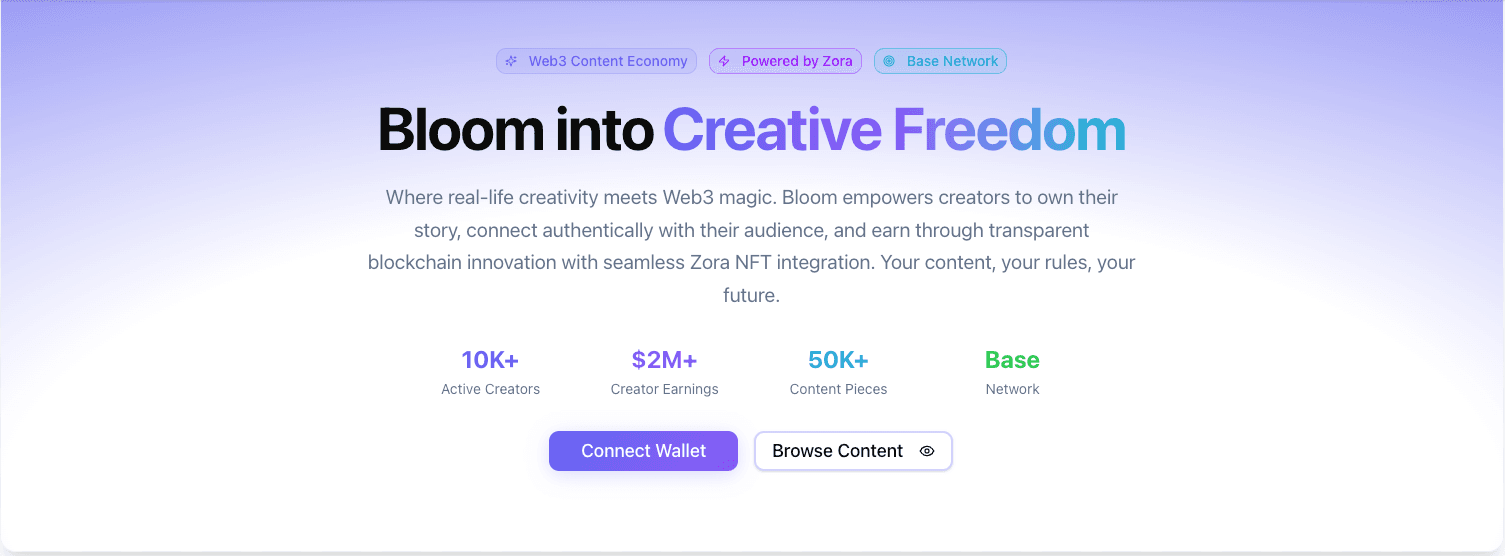The height and width of the screenshot is (556, 1505).
Task: Click the 50K+ statistic number
Action: tap(838, 360)
